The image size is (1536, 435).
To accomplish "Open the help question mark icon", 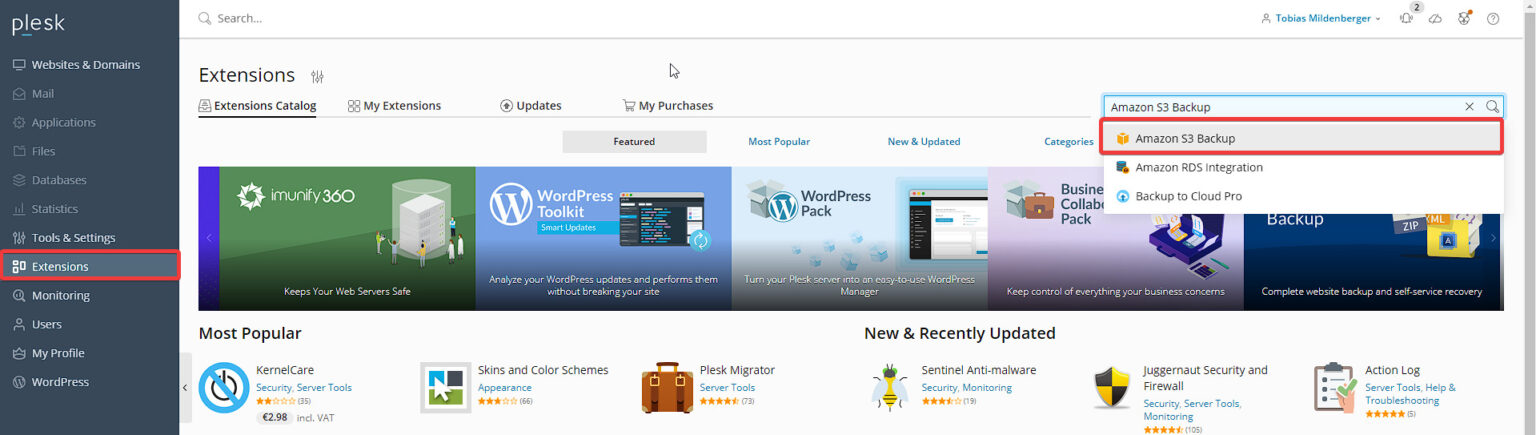I will coord(1493,18).
